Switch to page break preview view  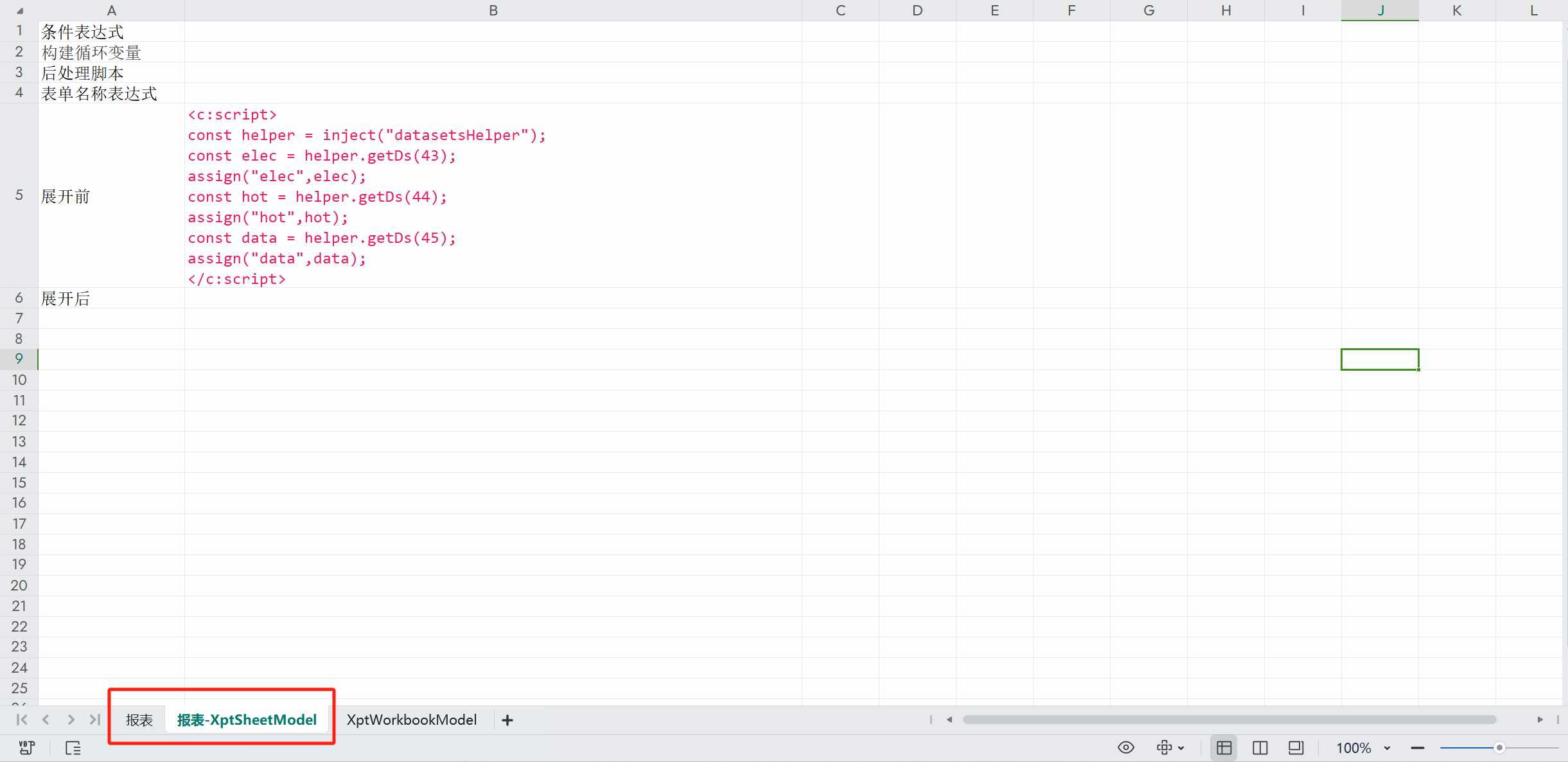tap(1260, 748)
